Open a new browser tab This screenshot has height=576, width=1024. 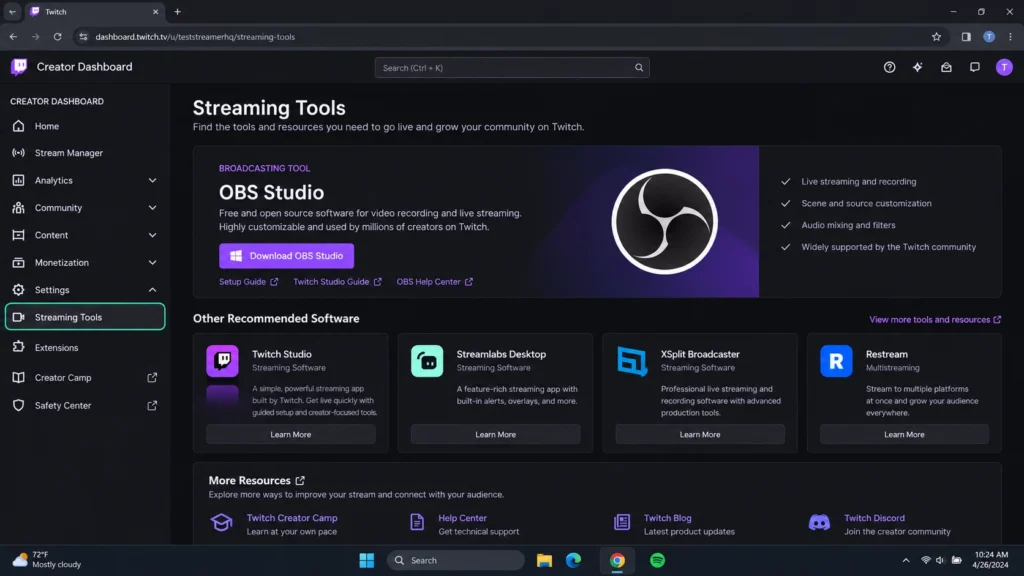point(178,12)
